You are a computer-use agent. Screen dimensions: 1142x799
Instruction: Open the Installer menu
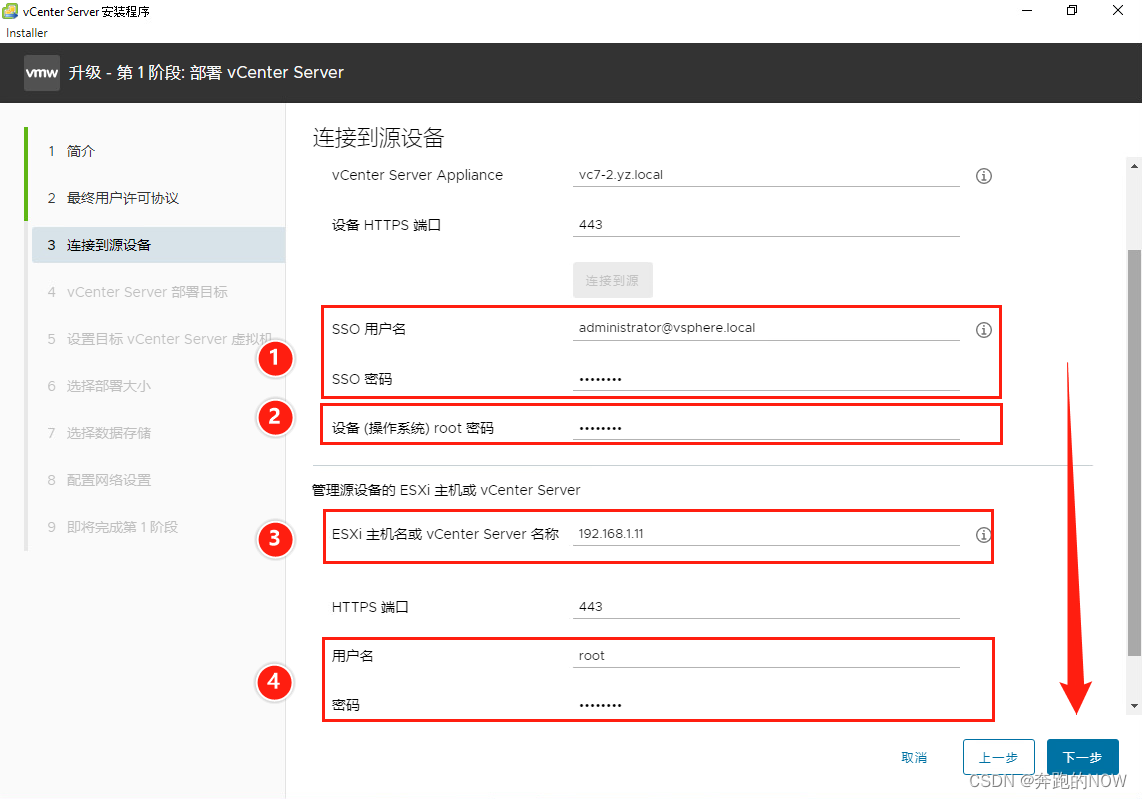click(x=27, y=33)
